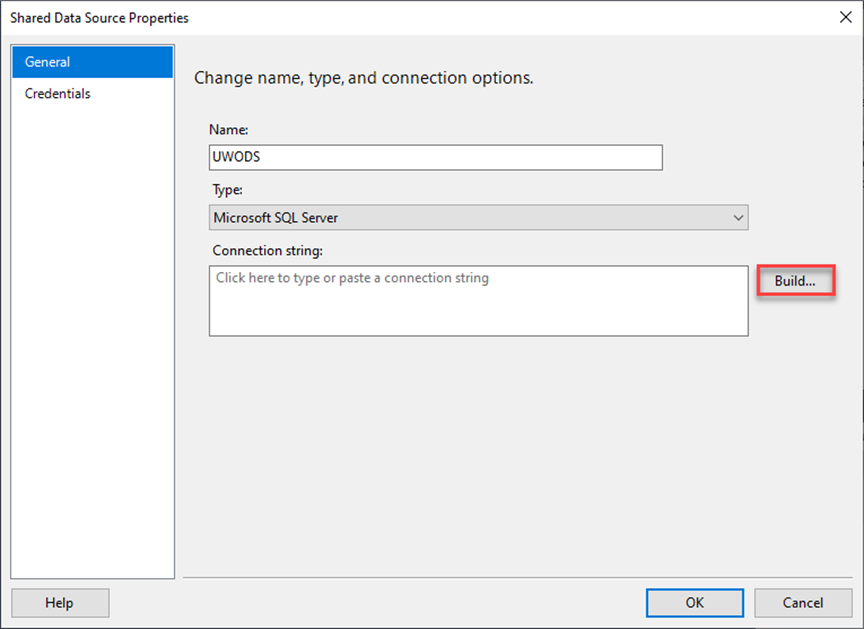864x629 pixels.
Task: Launch the connection string builder
Action: click(x=795, y=281)
